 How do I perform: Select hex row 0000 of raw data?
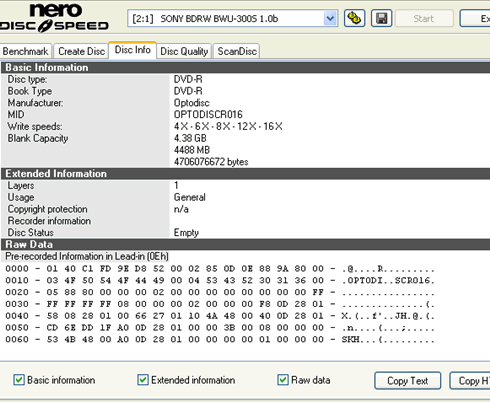[x=220, y=269]
